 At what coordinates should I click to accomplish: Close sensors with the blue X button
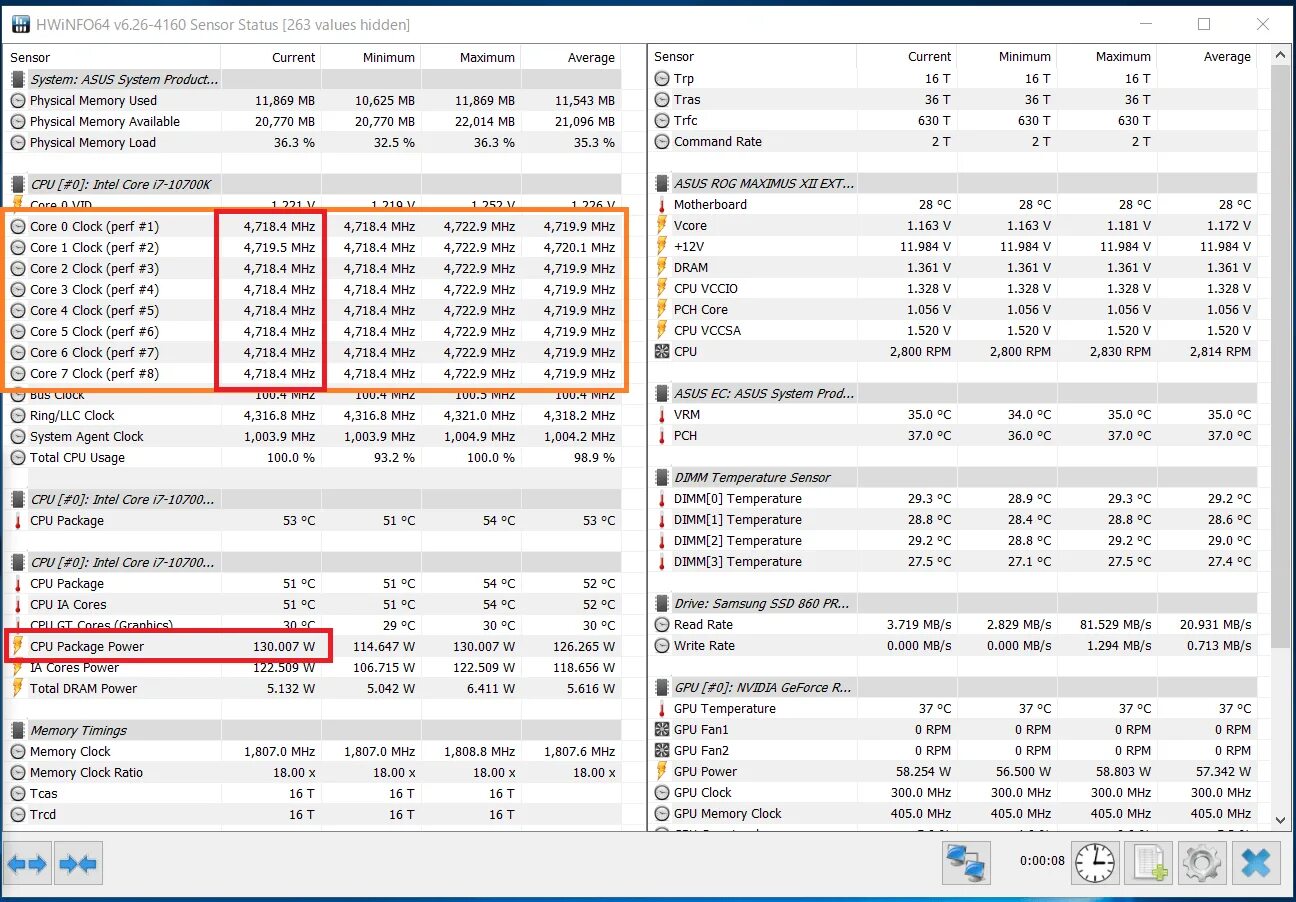(x=1256, y=862)
